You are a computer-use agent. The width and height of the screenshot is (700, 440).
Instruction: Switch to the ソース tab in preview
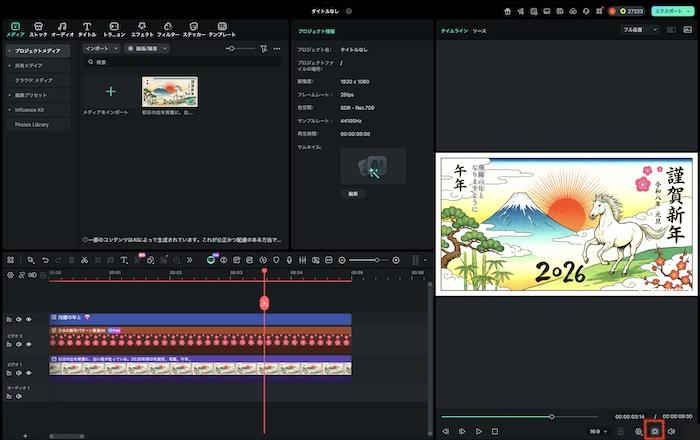(479, 31)
